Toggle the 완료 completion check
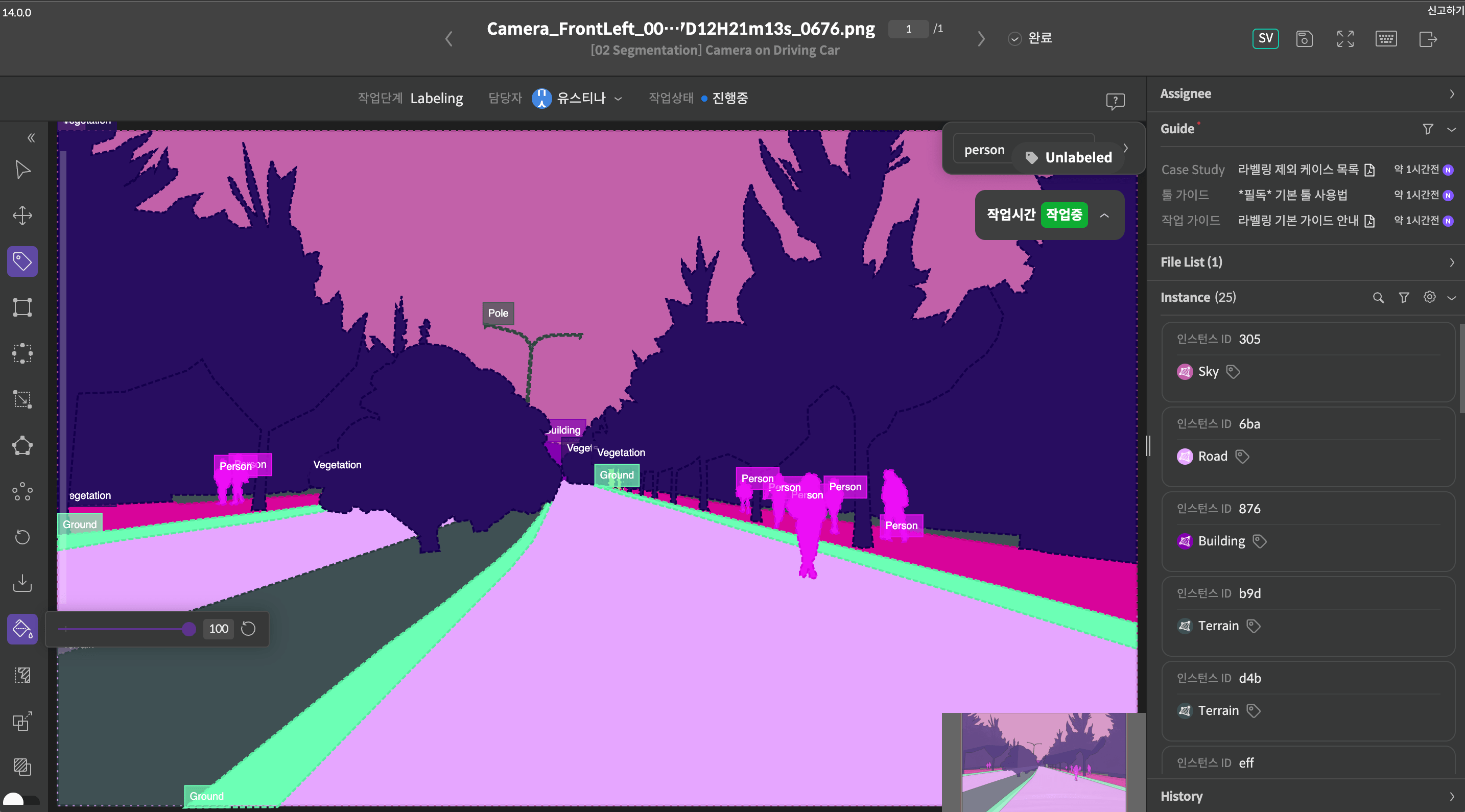This screenshot has height=812, width=1465. pos(1014,39)
